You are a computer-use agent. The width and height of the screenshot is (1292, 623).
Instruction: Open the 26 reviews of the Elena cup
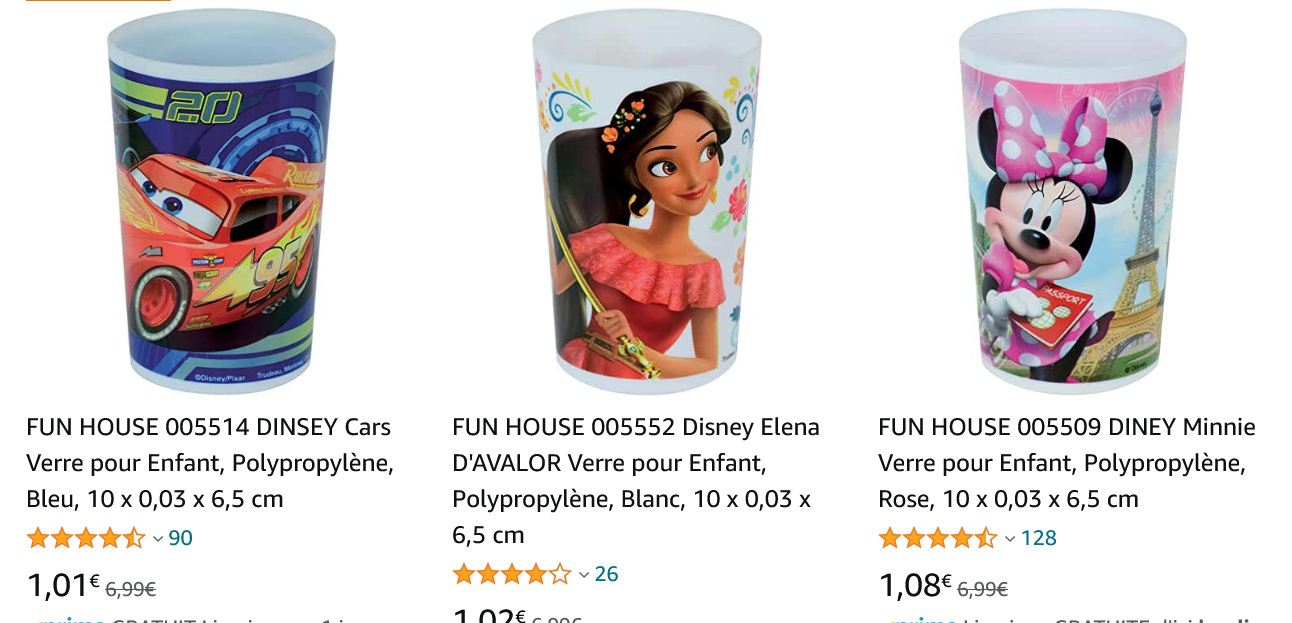604,575
